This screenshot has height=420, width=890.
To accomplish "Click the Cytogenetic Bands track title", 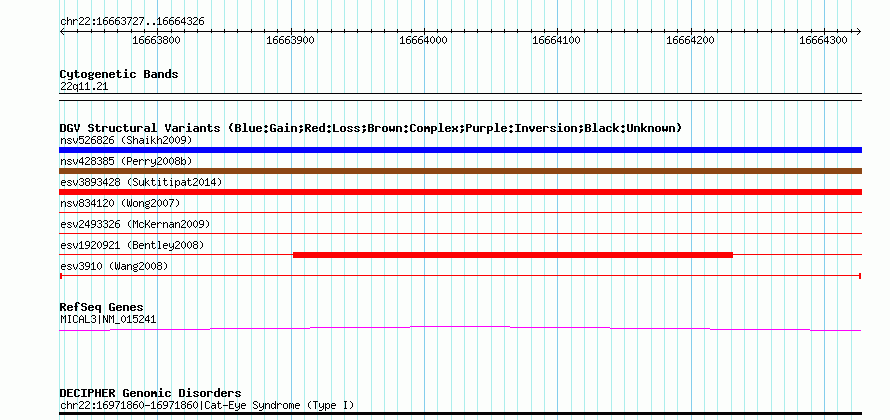I will pos(119,74).
